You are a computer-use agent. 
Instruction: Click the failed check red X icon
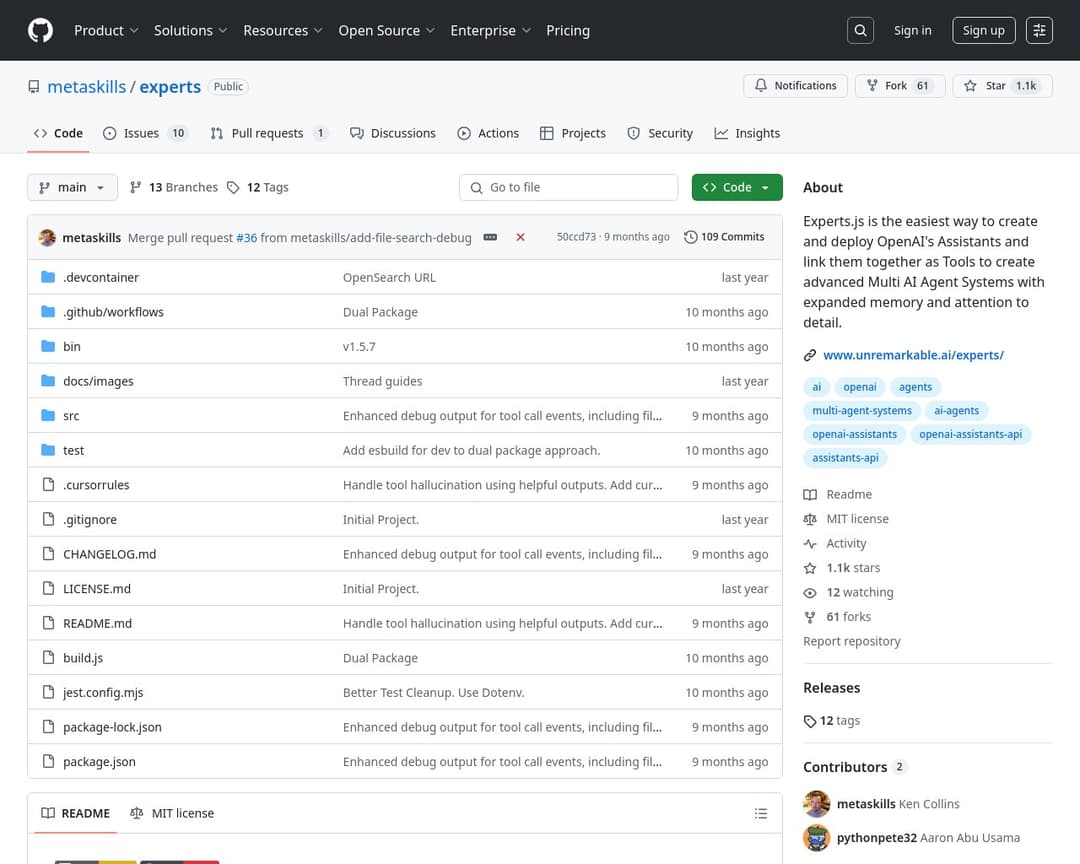(x=520, y=237)
